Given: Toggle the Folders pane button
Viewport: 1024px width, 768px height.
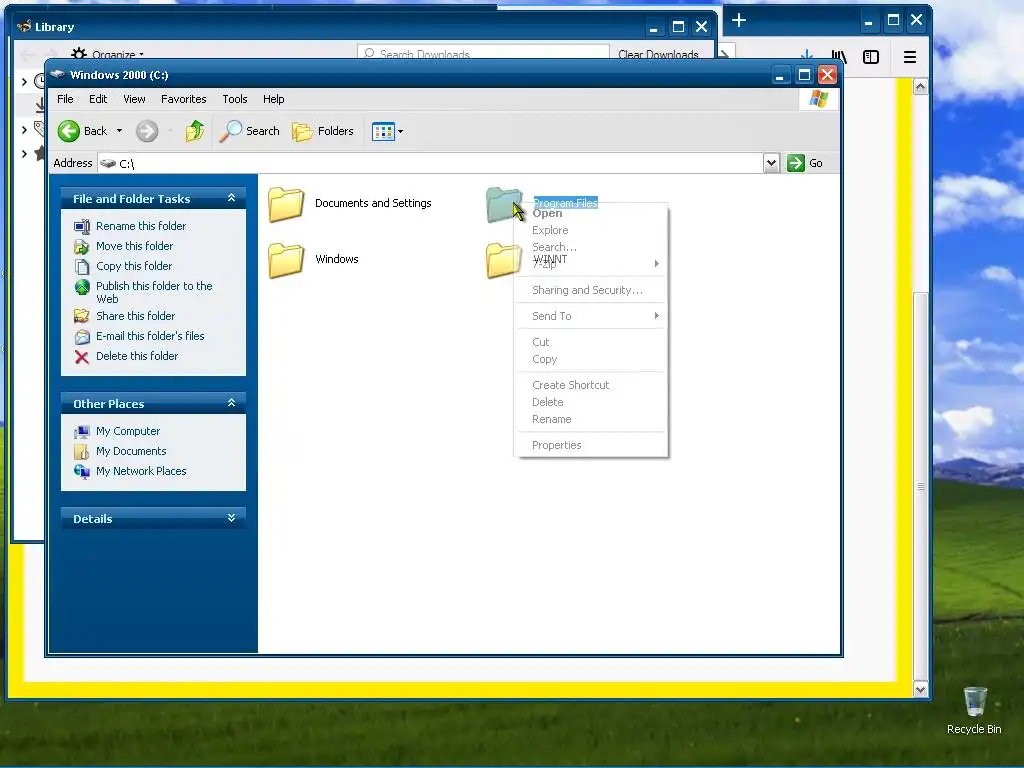Looking at the screenshot, I should pyautogui.click(x=323, y=131).
